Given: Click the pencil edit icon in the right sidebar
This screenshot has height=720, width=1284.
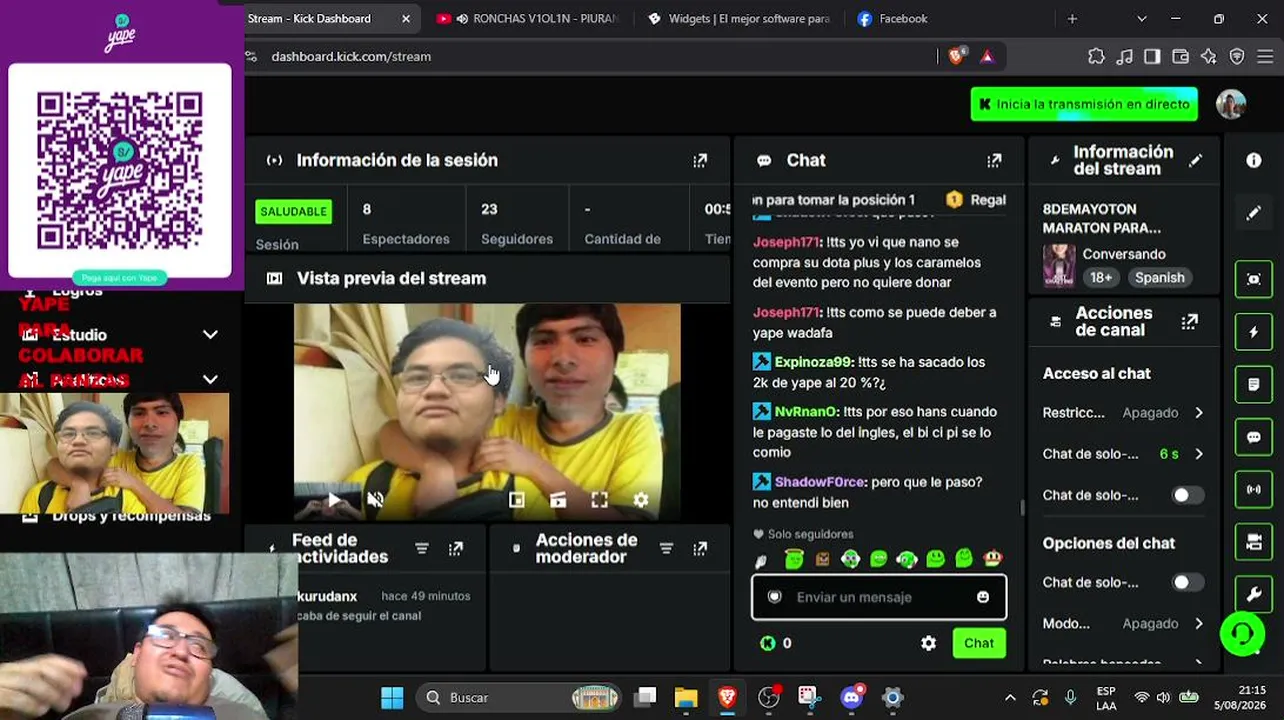Looking at the screenshot, I should (x=1254, y=213).
